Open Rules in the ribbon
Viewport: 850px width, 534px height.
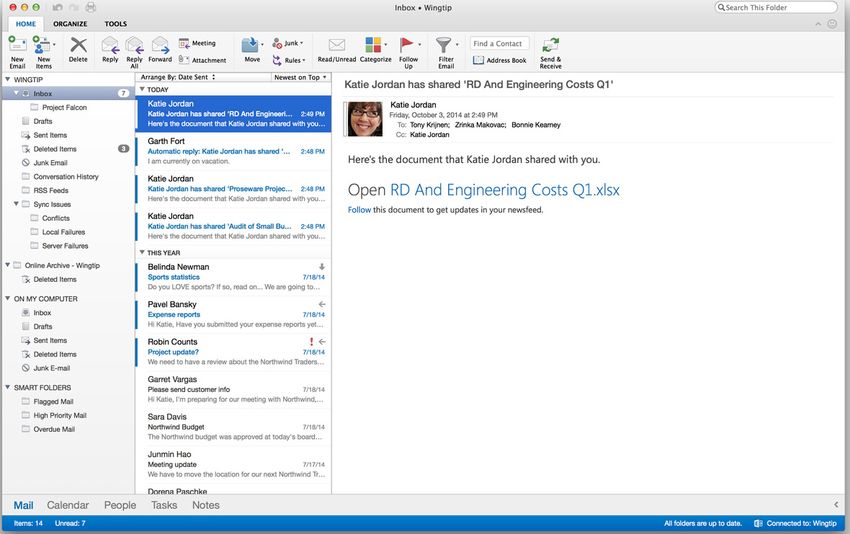pos(288,60)
